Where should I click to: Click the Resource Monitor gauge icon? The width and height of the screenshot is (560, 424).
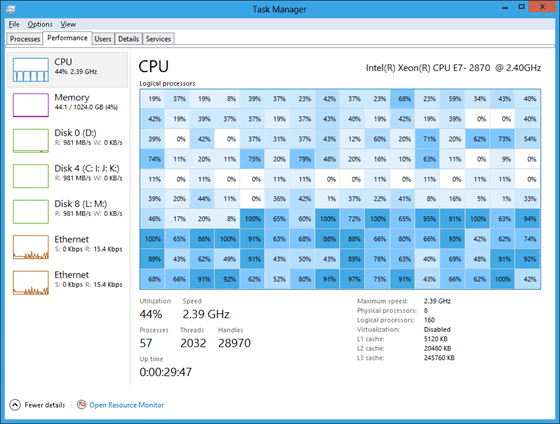(81, 404)
